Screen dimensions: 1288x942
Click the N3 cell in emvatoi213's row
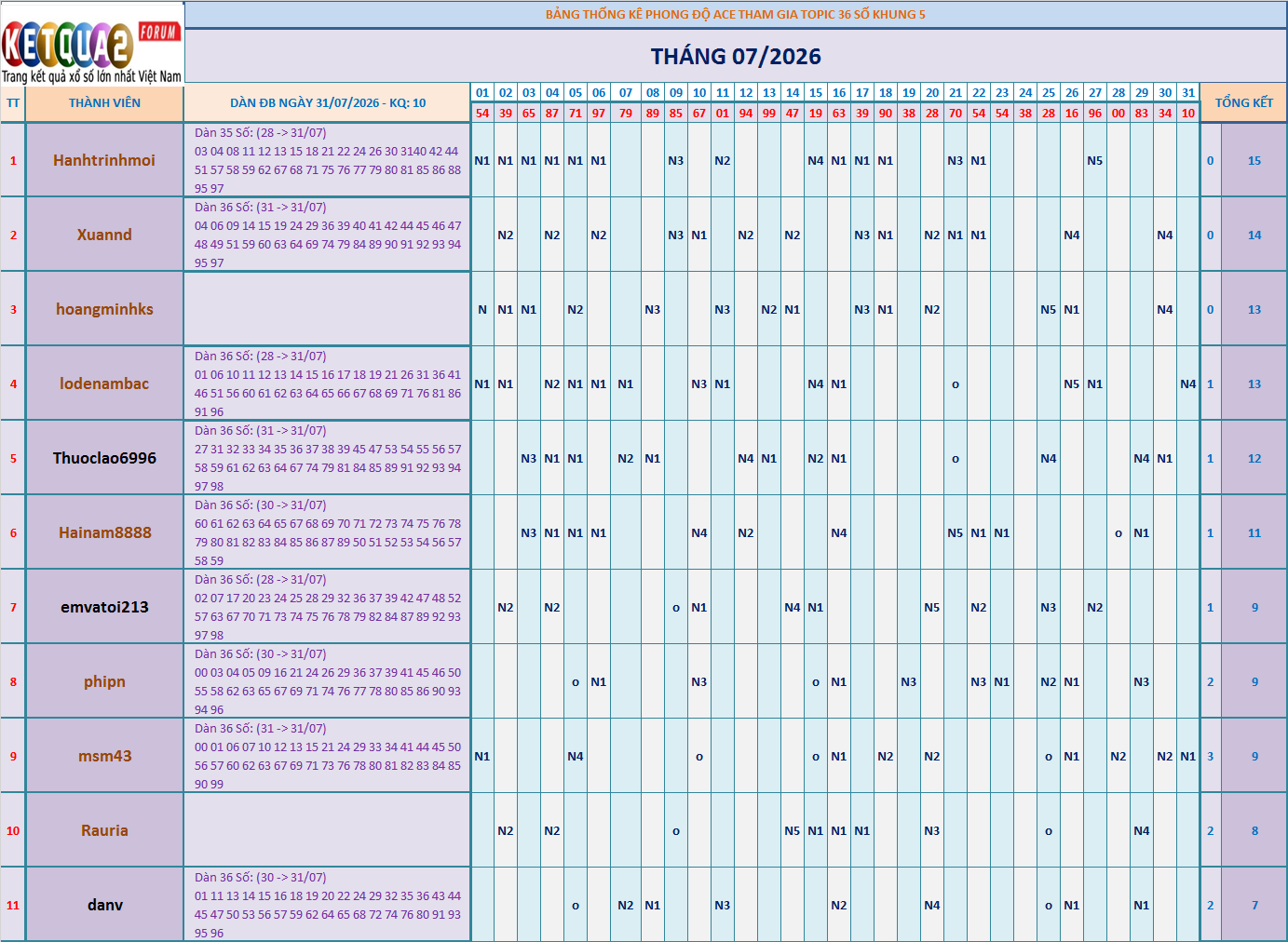tap(1049, 607)
